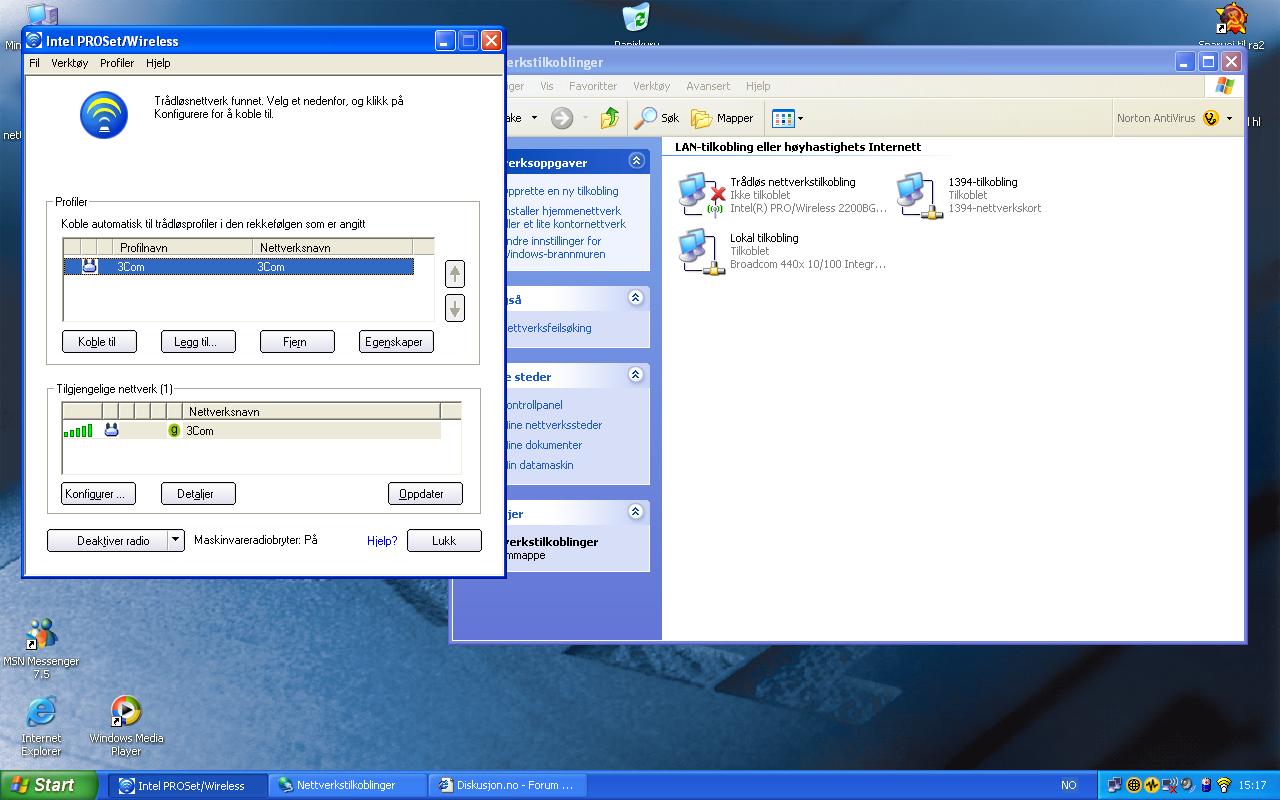The image size is (1280, 800).
Task: Open Avansert menu in Nettverkstilkoblinger window
Action: (708, 86)
